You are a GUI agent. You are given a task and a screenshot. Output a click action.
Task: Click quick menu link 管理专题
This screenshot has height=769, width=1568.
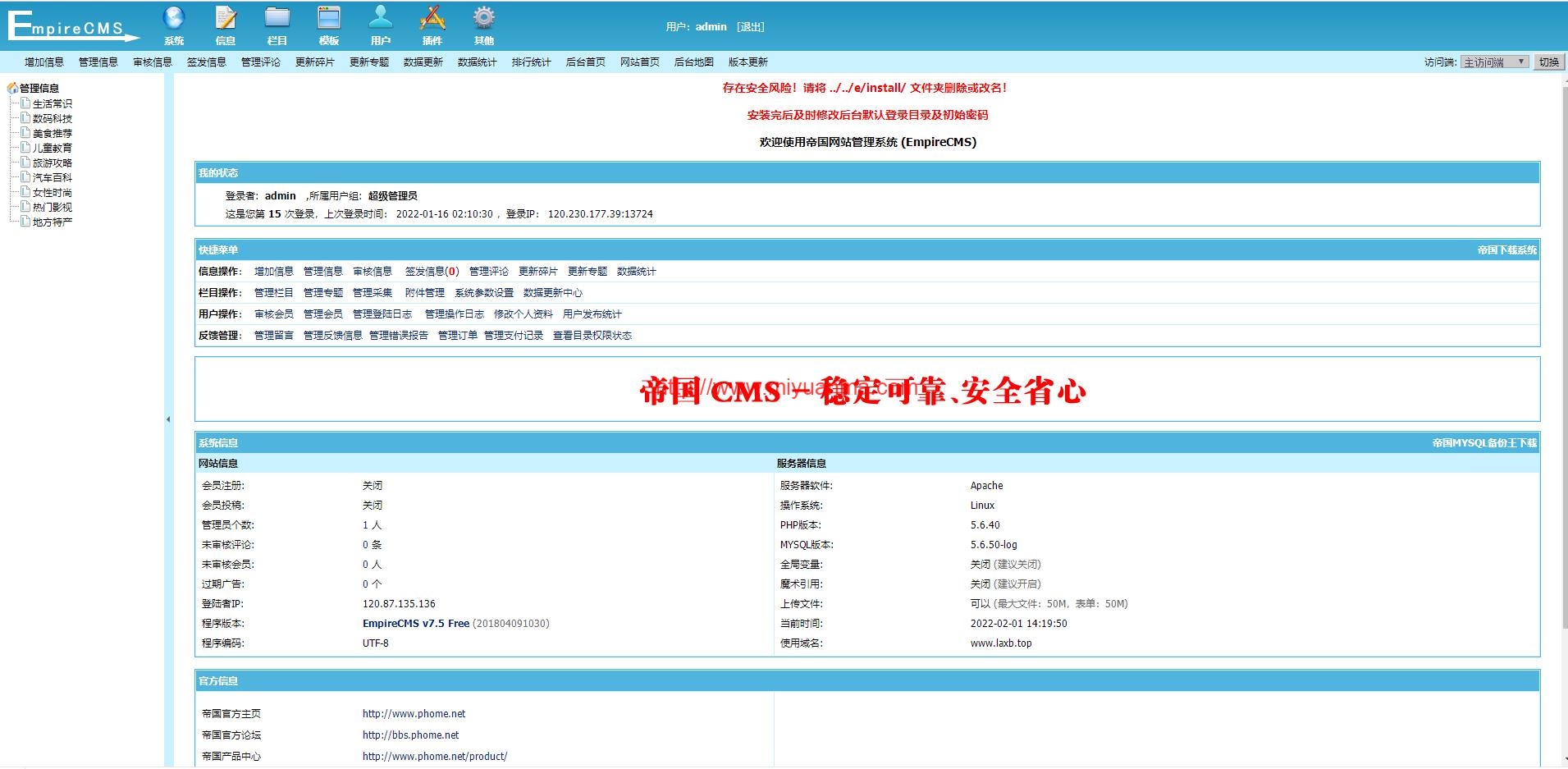click(x=323, y=293)
